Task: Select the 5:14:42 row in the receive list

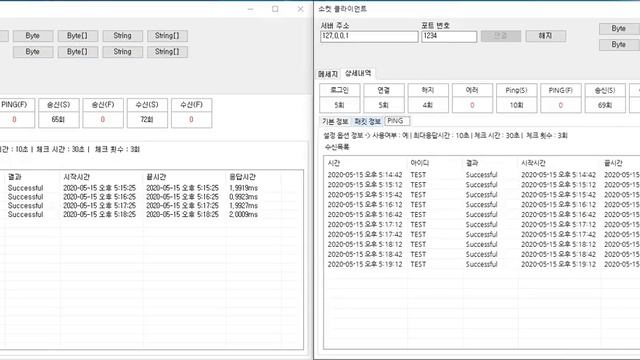Action: point(482,175)
